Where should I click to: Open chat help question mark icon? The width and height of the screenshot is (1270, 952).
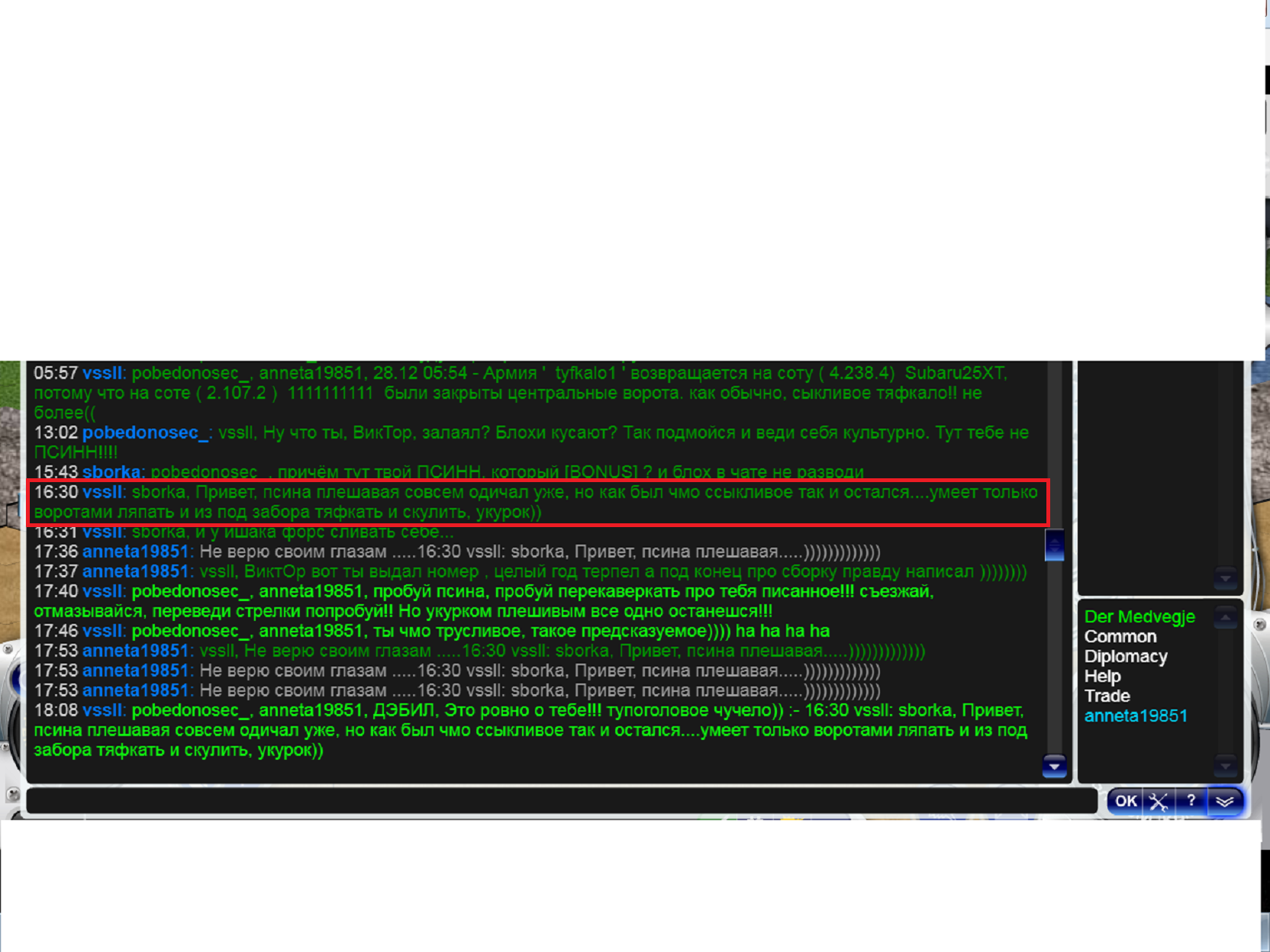pyautogui.click(x=1191, y=801)
